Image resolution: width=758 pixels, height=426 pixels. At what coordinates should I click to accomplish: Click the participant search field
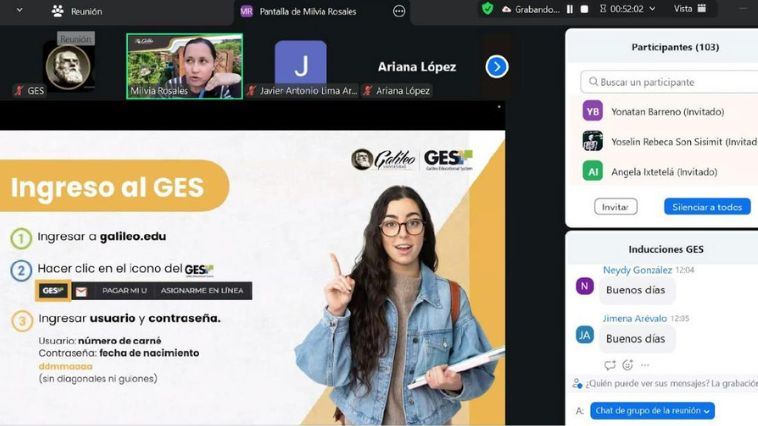coord(670,82)
